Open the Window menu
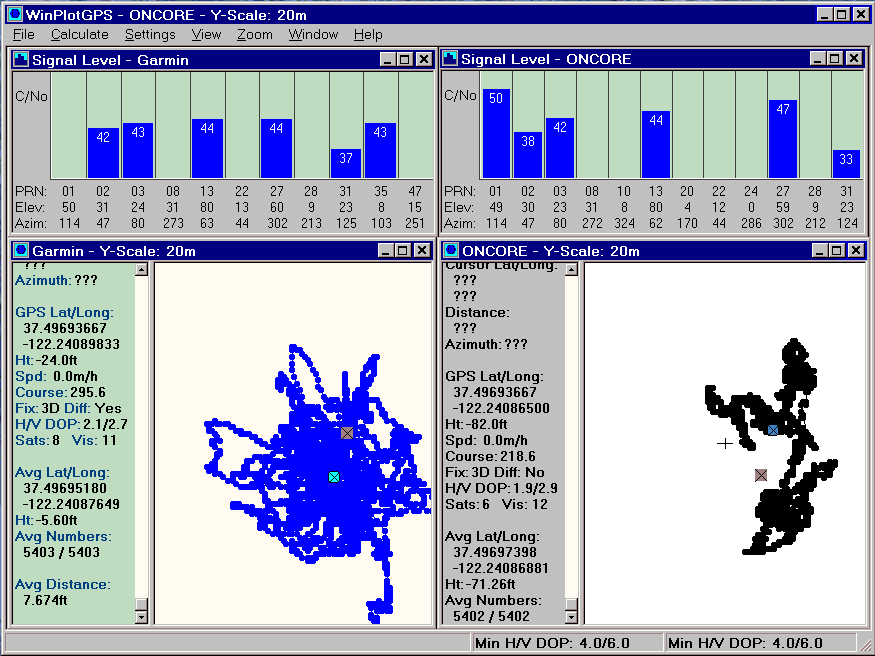Viewport: 875px width, 656px height. (313, 34)
